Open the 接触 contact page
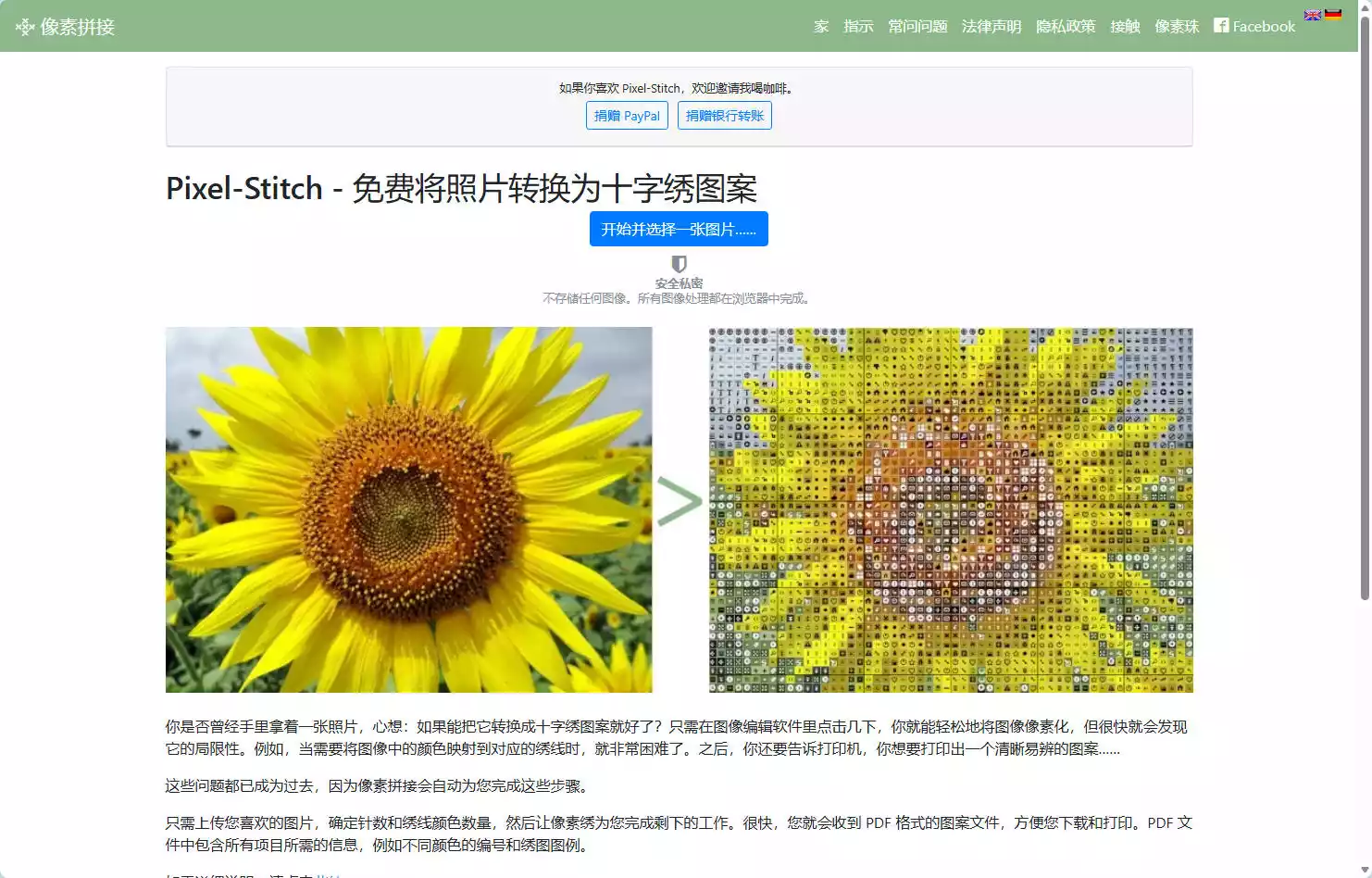Viewport: 1372px width, 878px height. point(1125,26)
